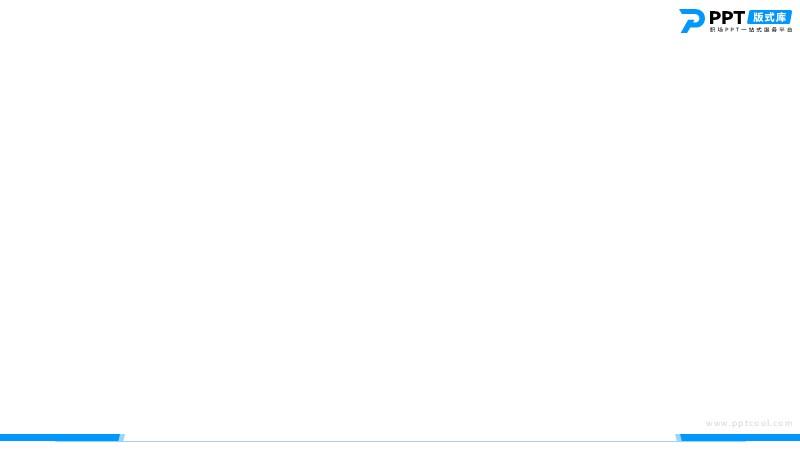Click the light-blue slanted accent beside the right bar

(678, 438)
